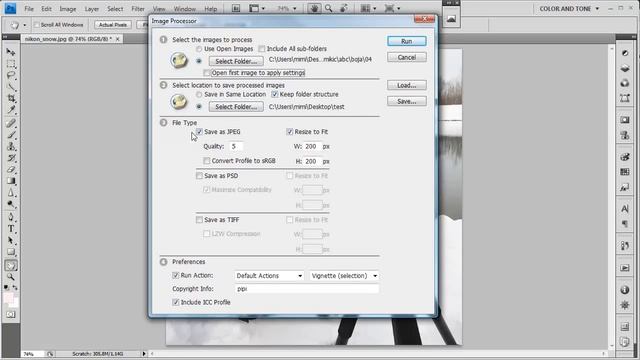The image size is (640, 360).
Task: Enable Include All sub-folders checkbox
Action: pyautogui.click(x=262, y=49)
